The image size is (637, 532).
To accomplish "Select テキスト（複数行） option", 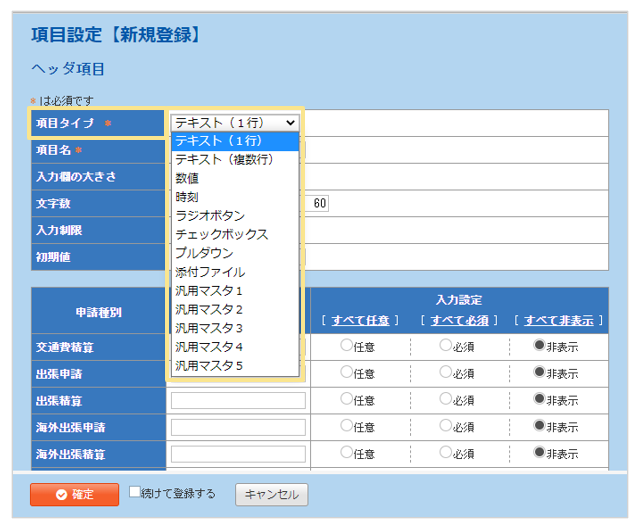I will click(235, 160).
